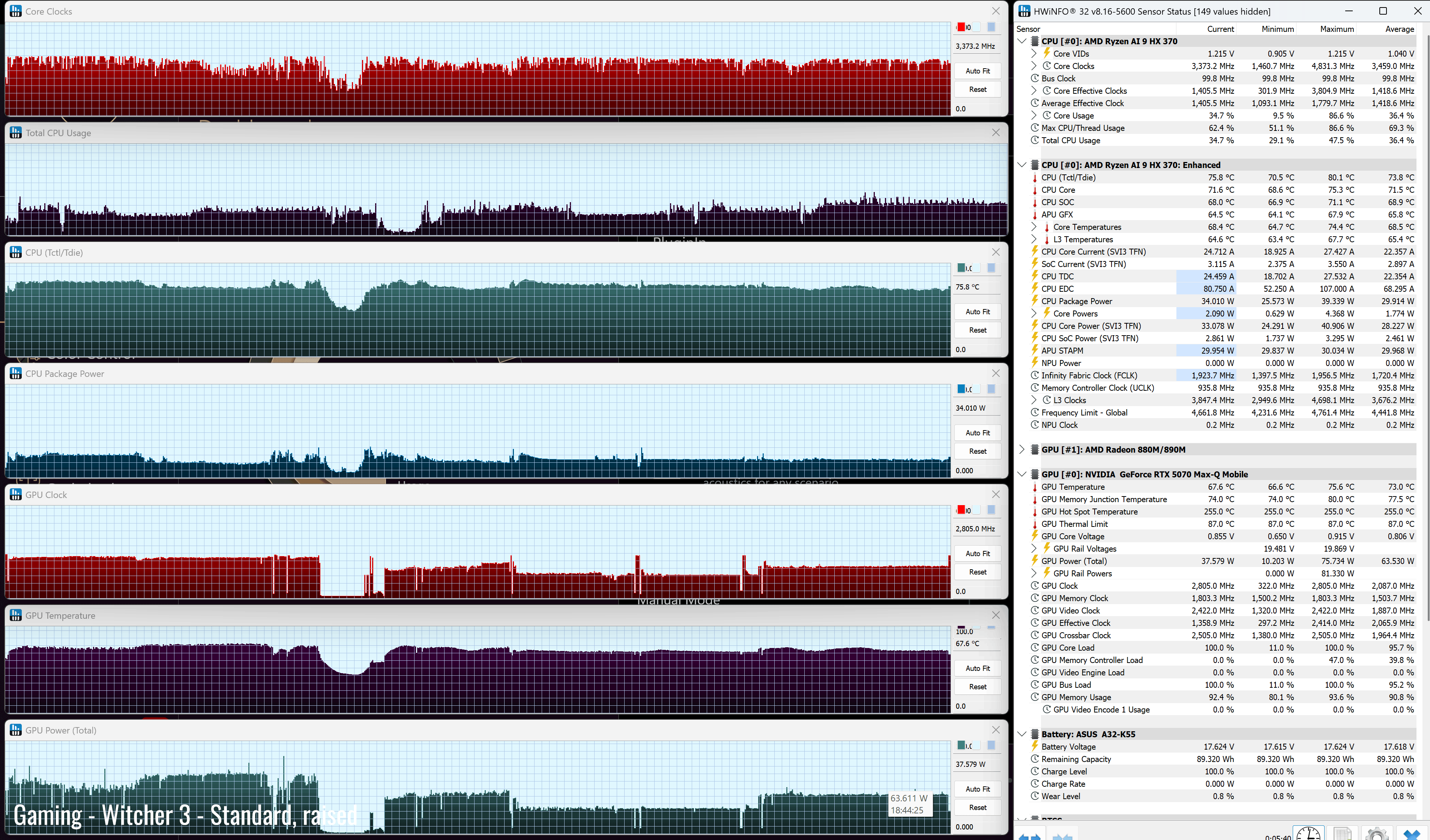
Task: Click the teal graph color swatch in CPU (Tctl/Tdie)
Action: 961,268
